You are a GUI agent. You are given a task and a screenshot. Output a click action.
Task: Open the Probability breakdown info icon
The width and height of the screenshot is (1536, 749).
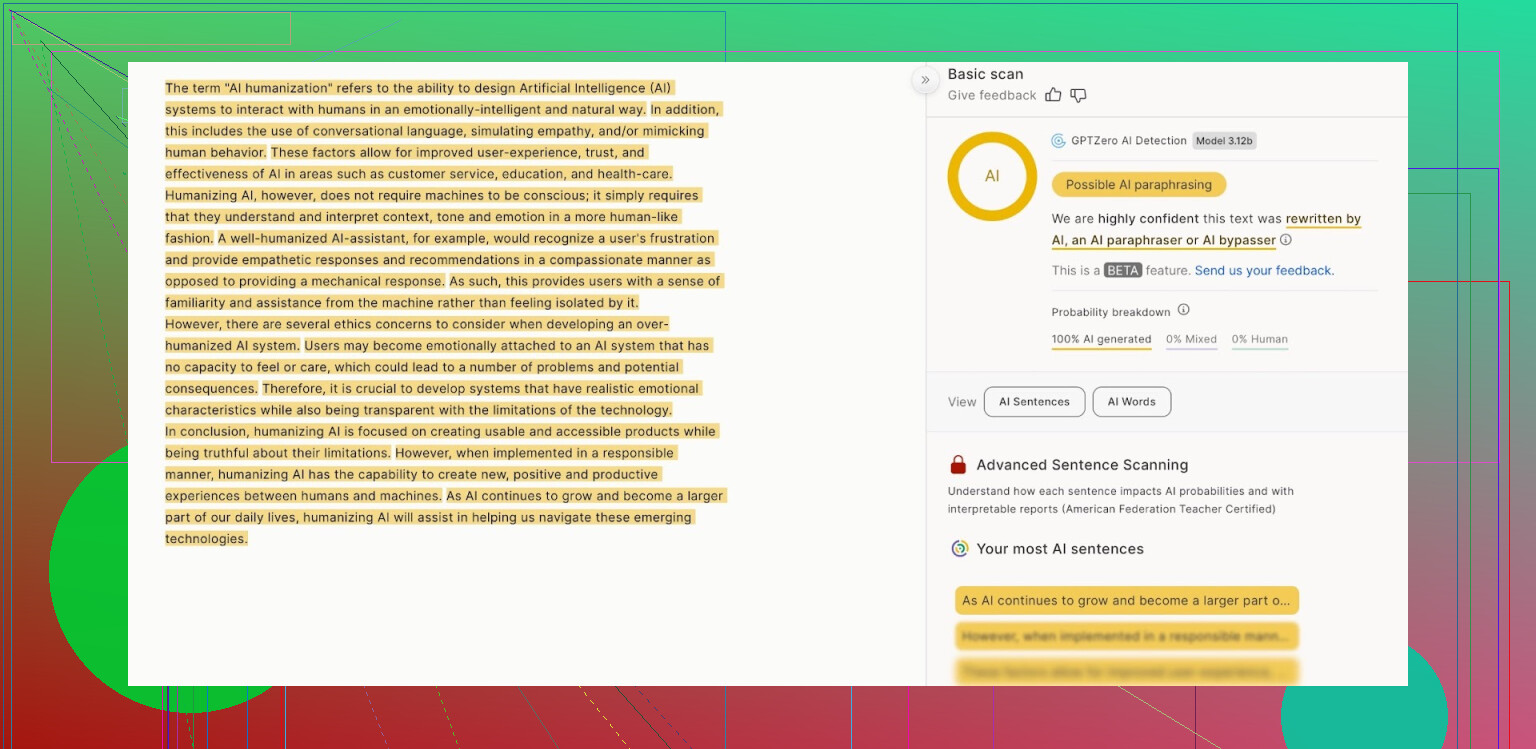pyautogui.click(x=1183, y=310)
